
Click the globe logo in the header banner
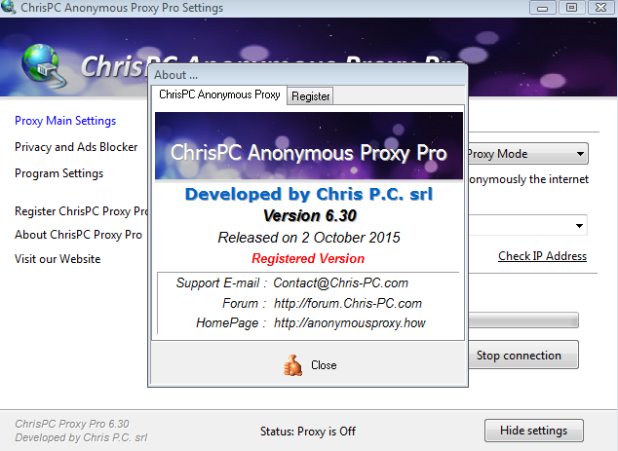tap(43, 66)
